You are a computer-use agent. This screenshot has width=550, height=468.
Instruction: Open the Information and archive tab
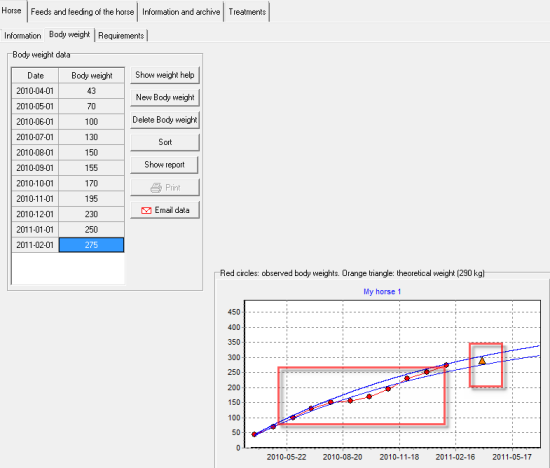tap(181, 12)
